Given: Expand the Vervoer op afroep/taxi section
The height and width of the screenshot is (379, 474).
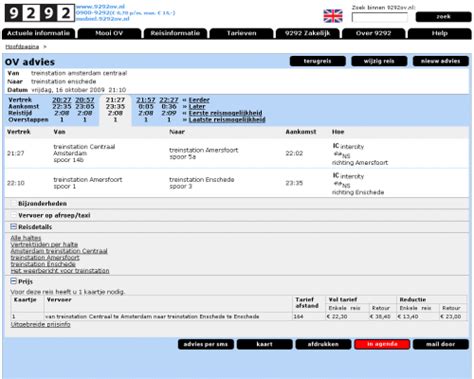Looking at the screenshot, I should pyautogui.click(x=13, y=215).
